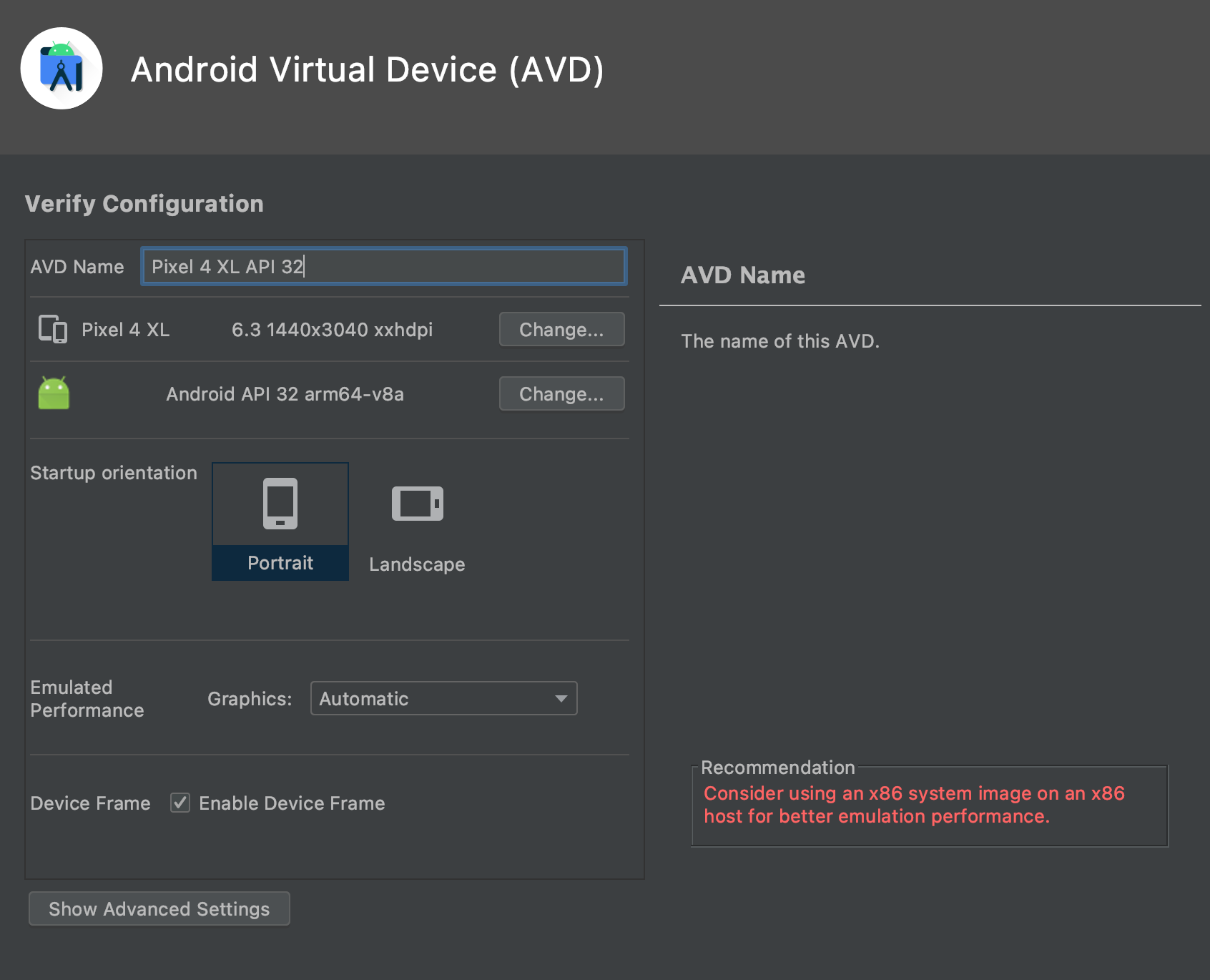Image resolution: width=1210 pixels, height=980 pixels.
Task: Click 'The name of this AVD.' description
Action: point(780,341)
